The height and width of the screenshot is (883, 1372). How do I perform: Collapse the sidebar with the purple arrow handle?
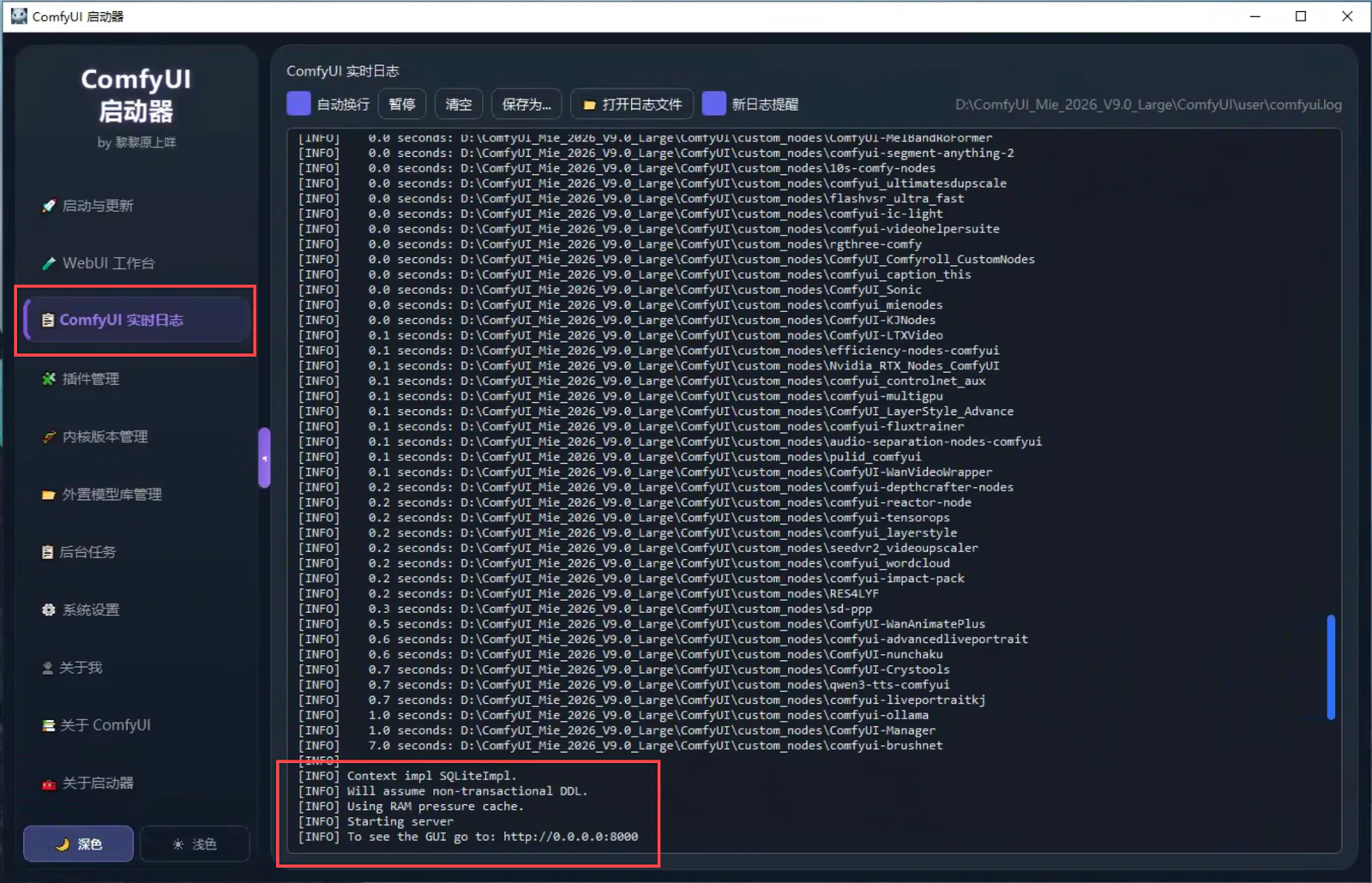point(264,458)
